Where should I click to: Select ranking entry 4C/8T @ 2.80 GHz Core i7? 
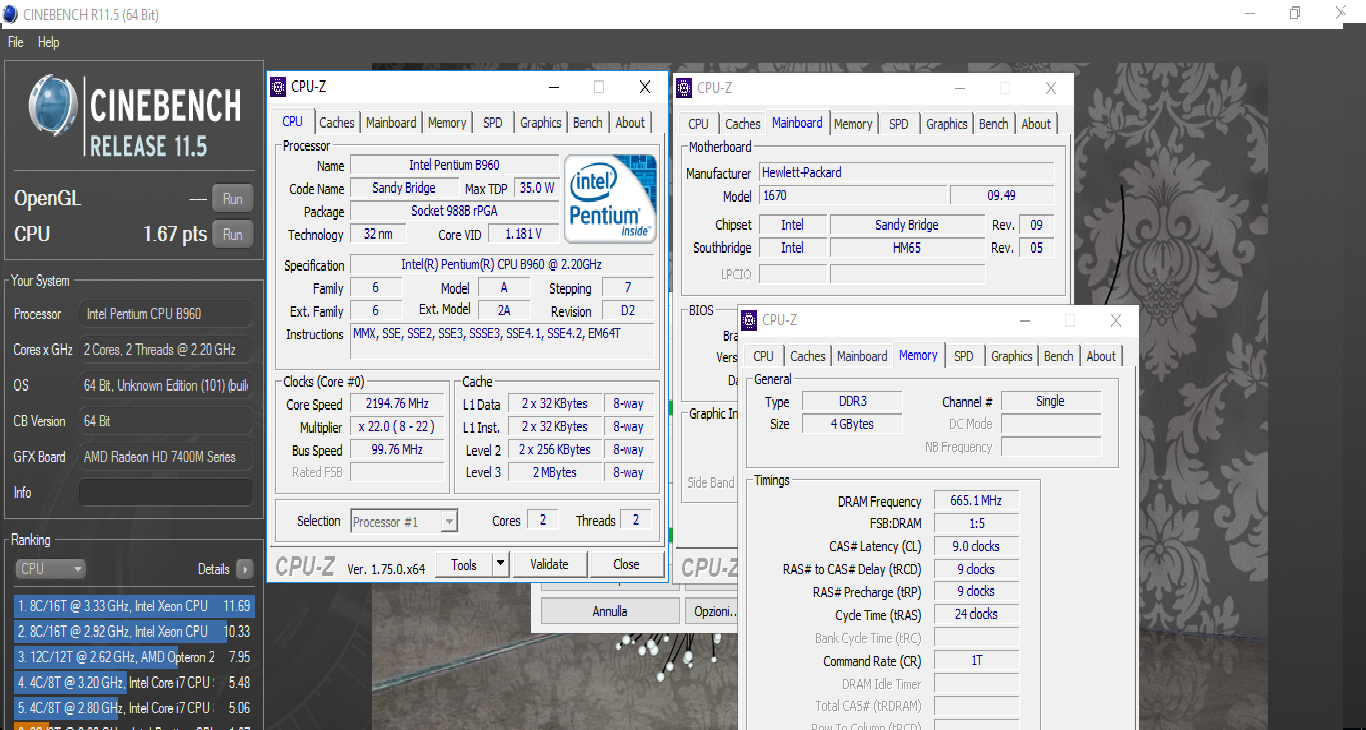(x=134, y=708)
